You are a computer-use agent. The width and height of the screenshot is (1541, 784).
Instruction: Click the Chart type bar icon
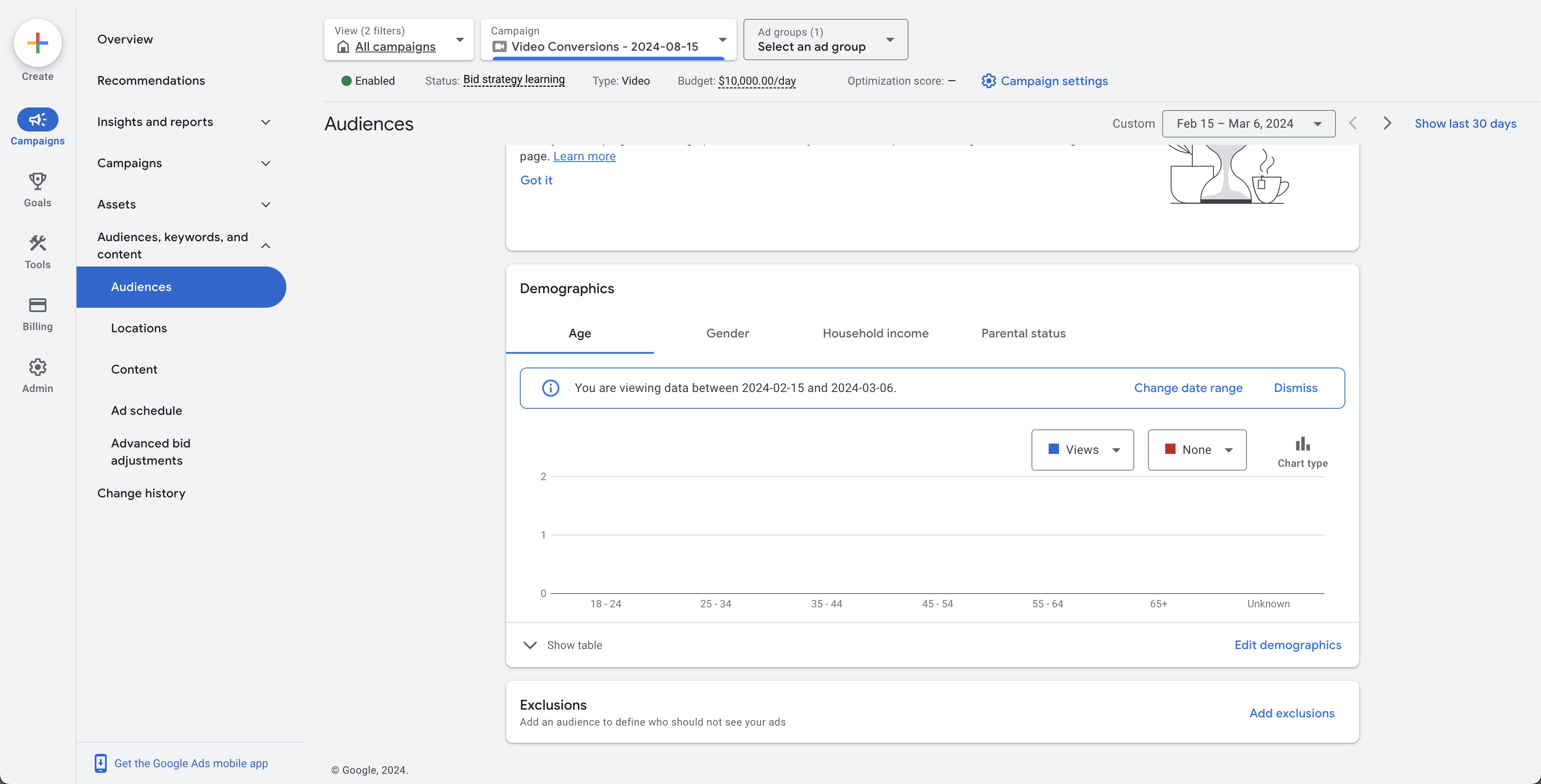(1302, 444)
